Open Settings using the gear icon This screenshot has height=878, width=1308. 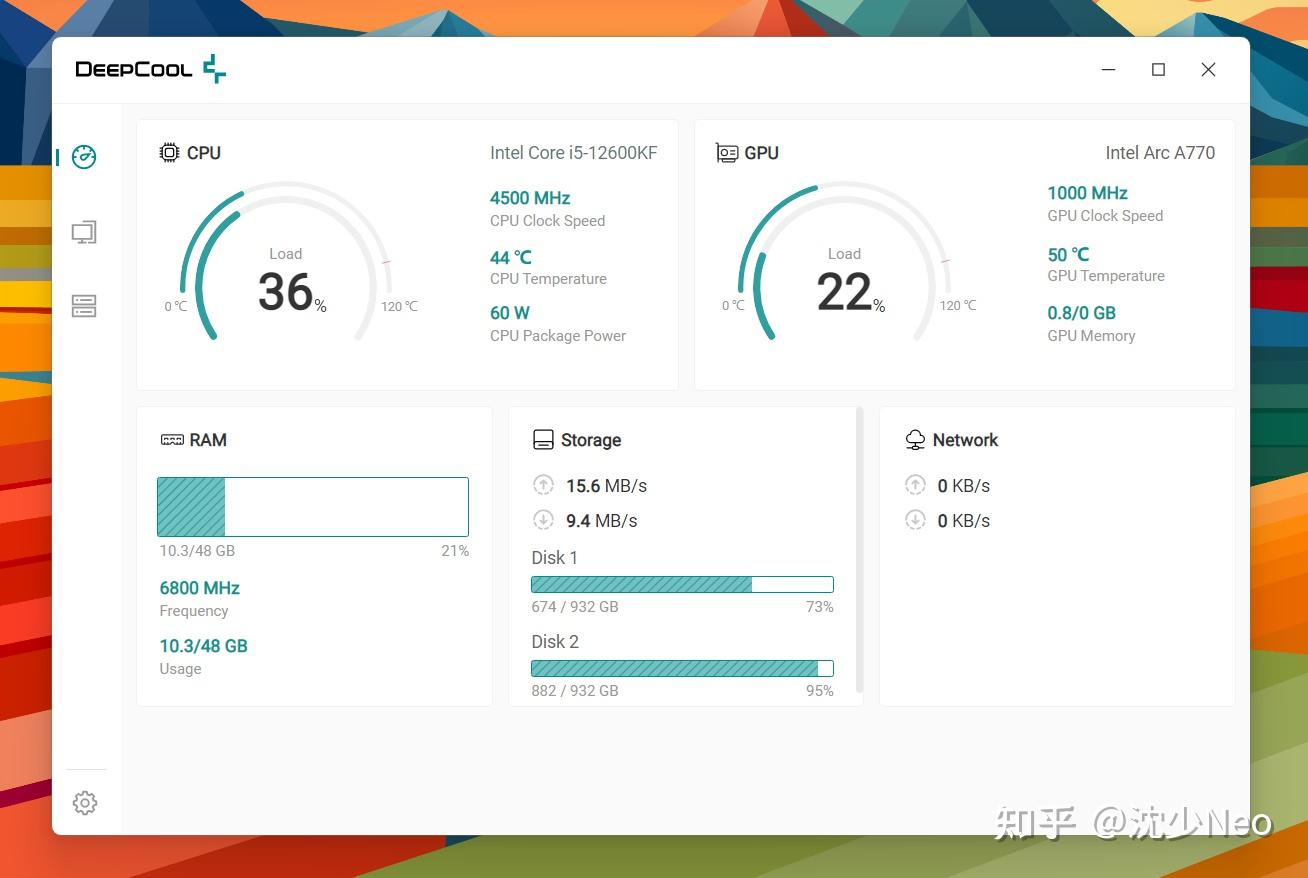[84, 802]
